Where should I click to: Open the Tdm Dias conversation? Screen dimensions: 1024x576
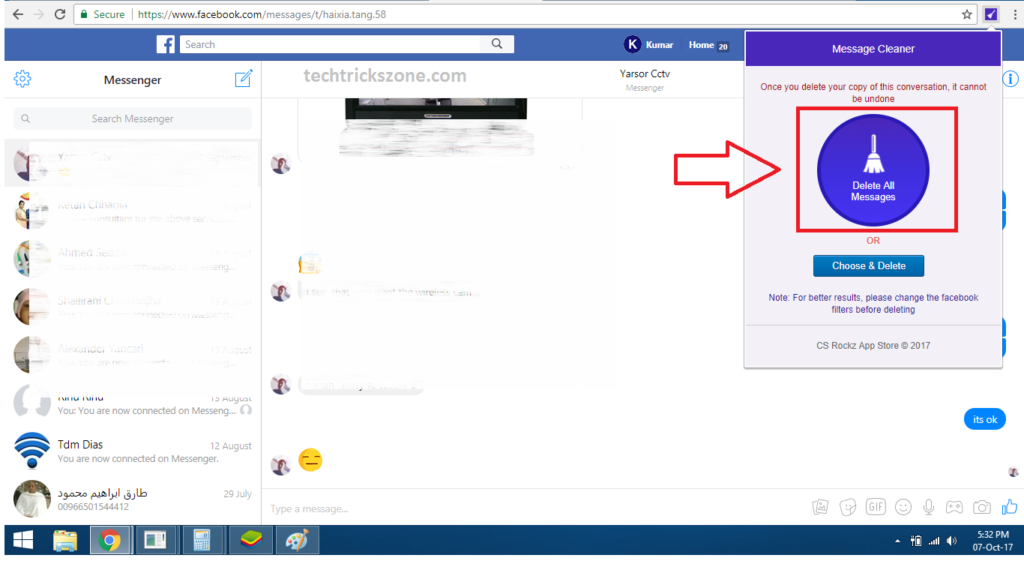point(130,451)
